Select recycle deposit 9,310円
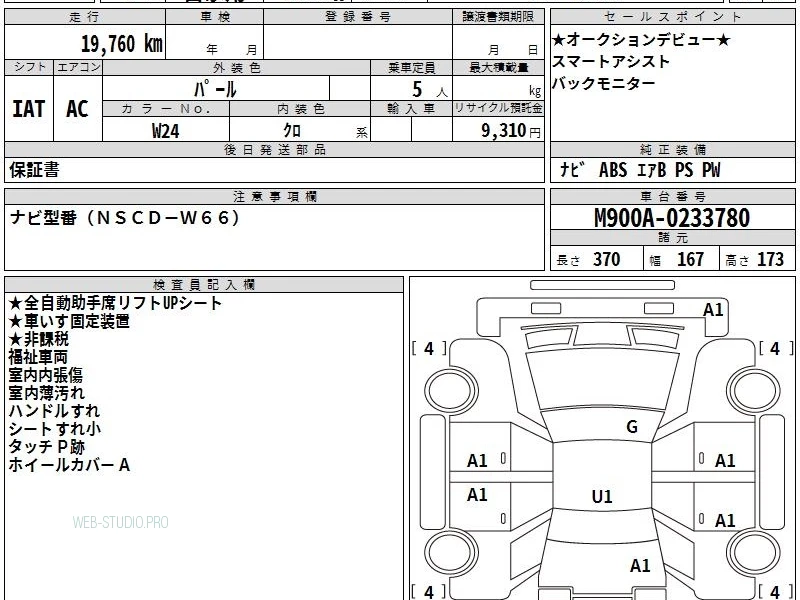The height and width of the screenshot is (600, 800). click(511, 131)
